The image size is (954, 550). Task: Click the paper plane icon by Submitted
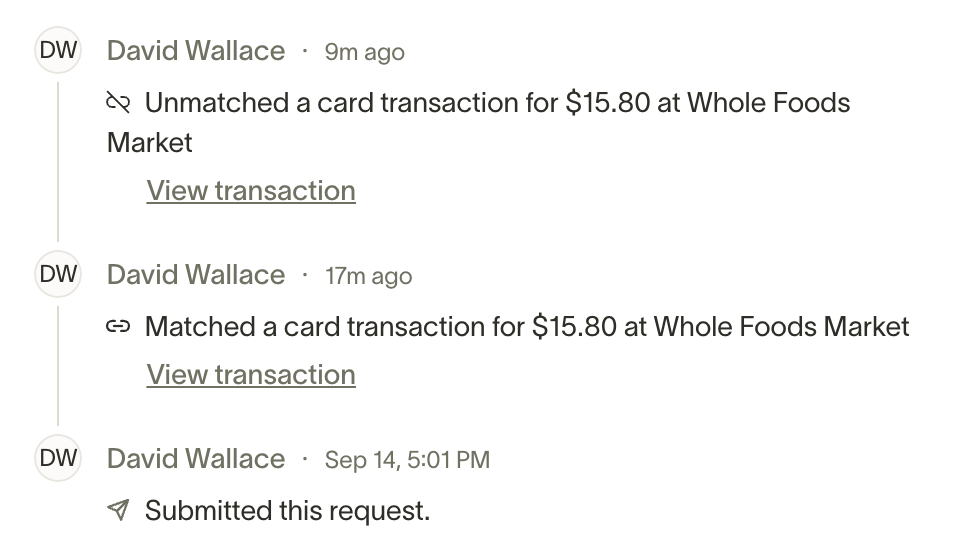[x=118, y=510]
